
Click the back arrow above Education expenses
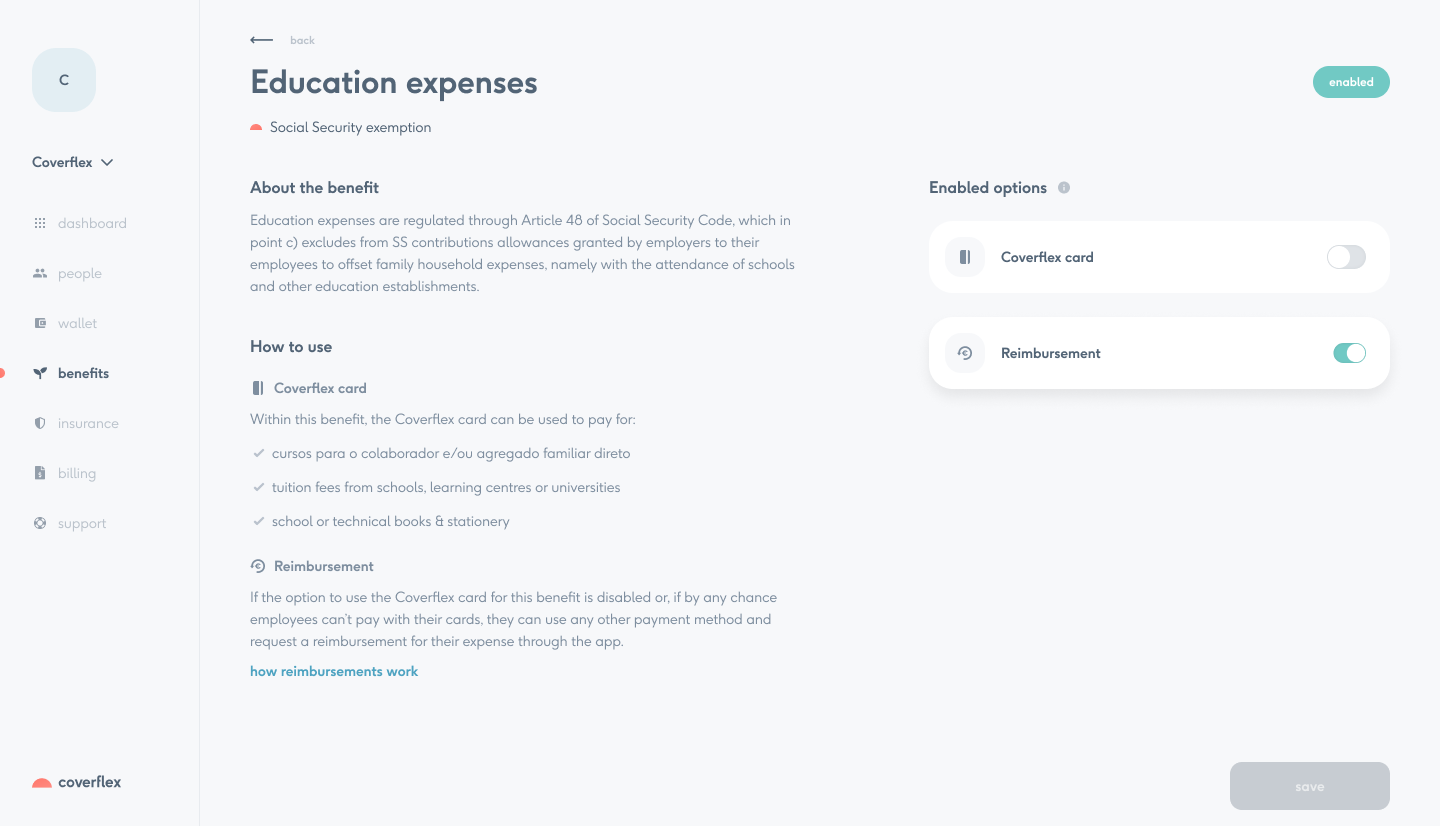click(x=261, y=40)
